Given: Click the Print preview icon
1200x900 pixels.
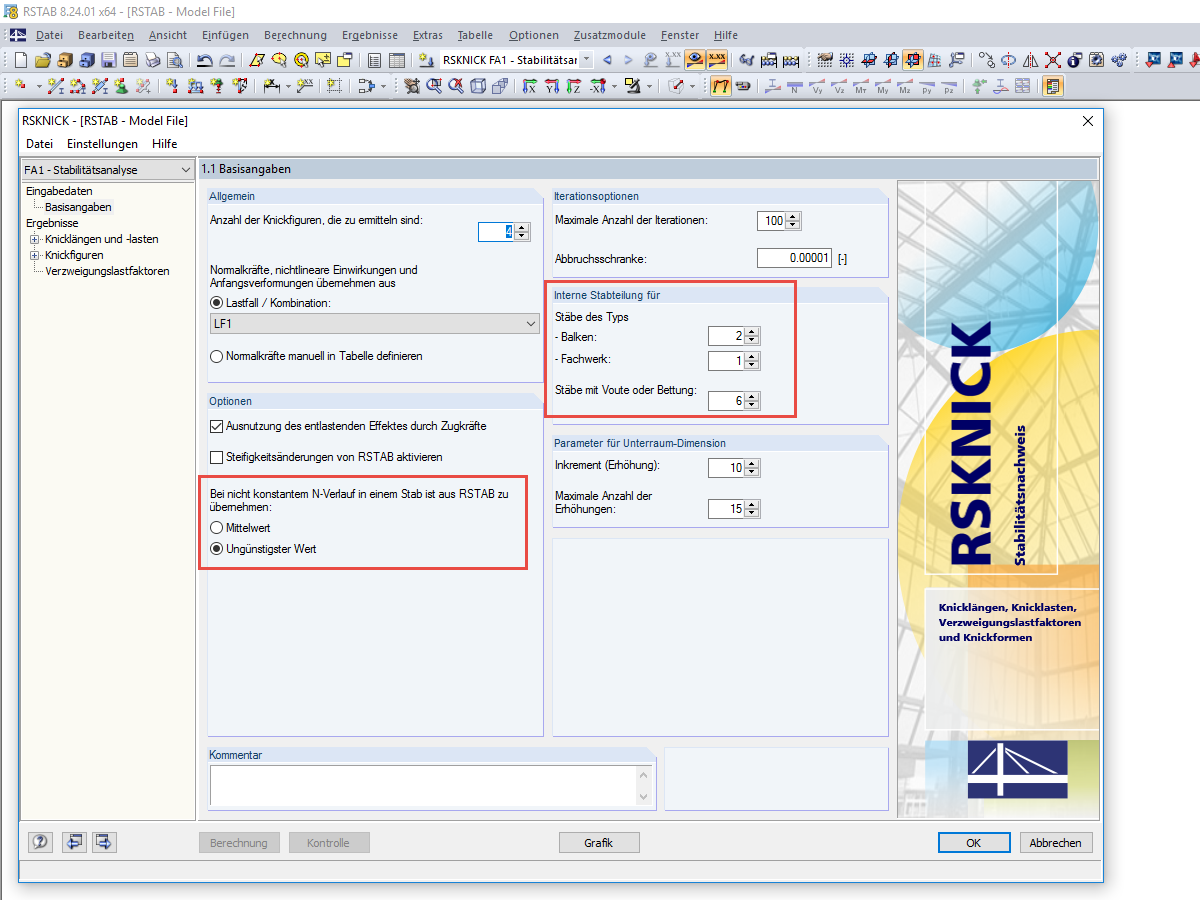Looking at the screenshot, I should tap(174, 60).
